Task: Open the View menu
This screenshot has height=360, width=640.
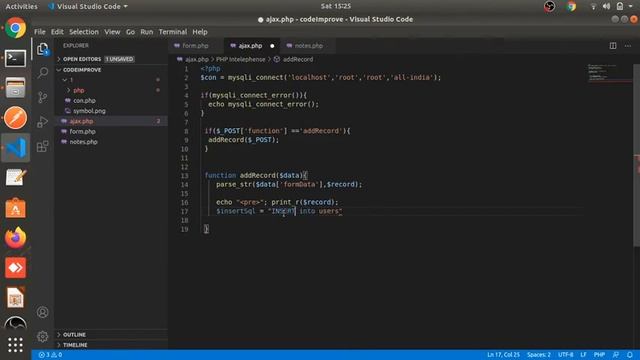Action: point(112,32)
